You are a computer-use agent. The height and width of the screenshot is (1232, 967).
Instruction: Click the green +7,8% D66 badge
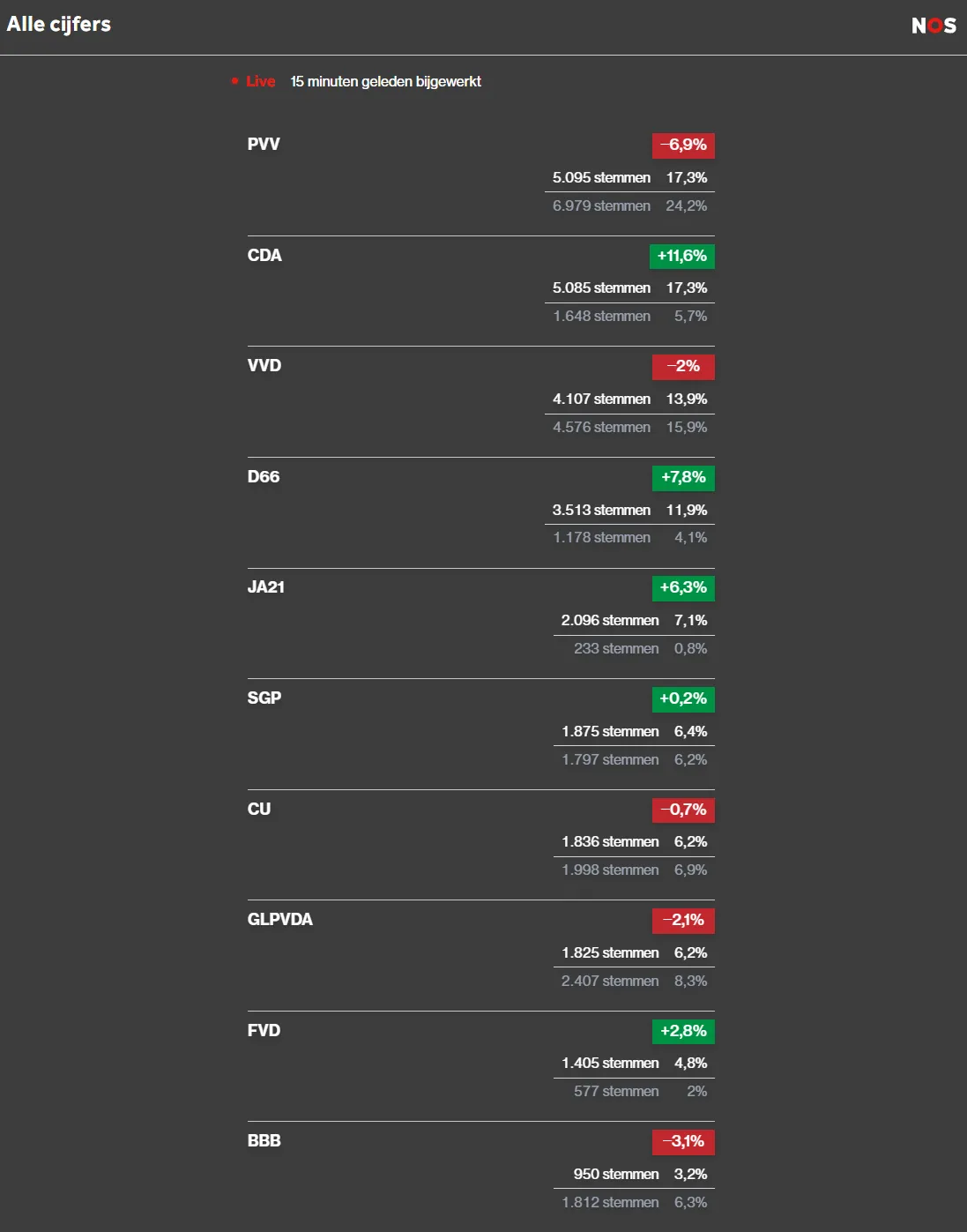click(682, 477)
